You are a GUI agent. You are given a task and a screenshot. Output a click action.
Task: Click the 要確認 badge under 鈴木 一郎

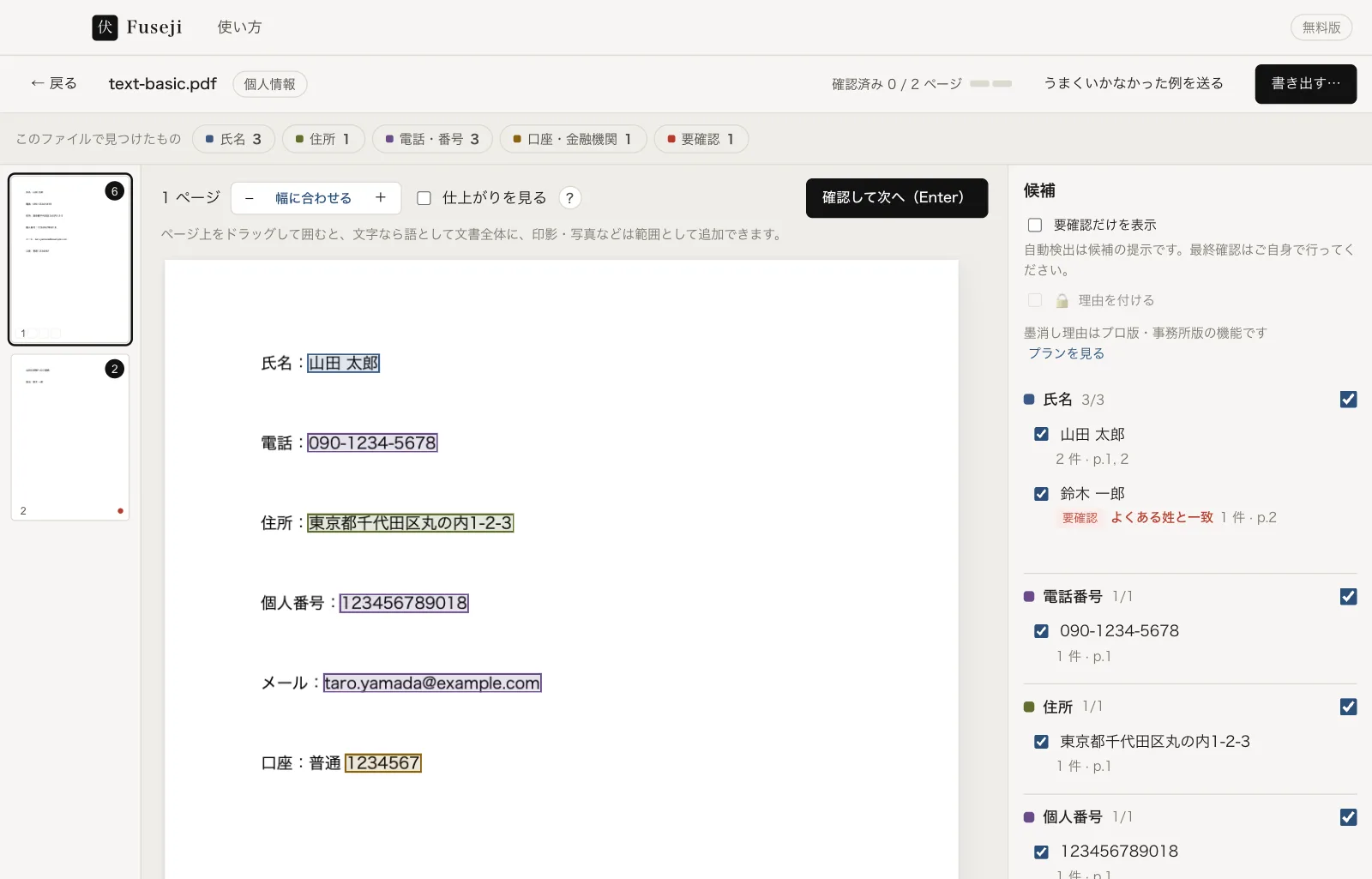1080,518
